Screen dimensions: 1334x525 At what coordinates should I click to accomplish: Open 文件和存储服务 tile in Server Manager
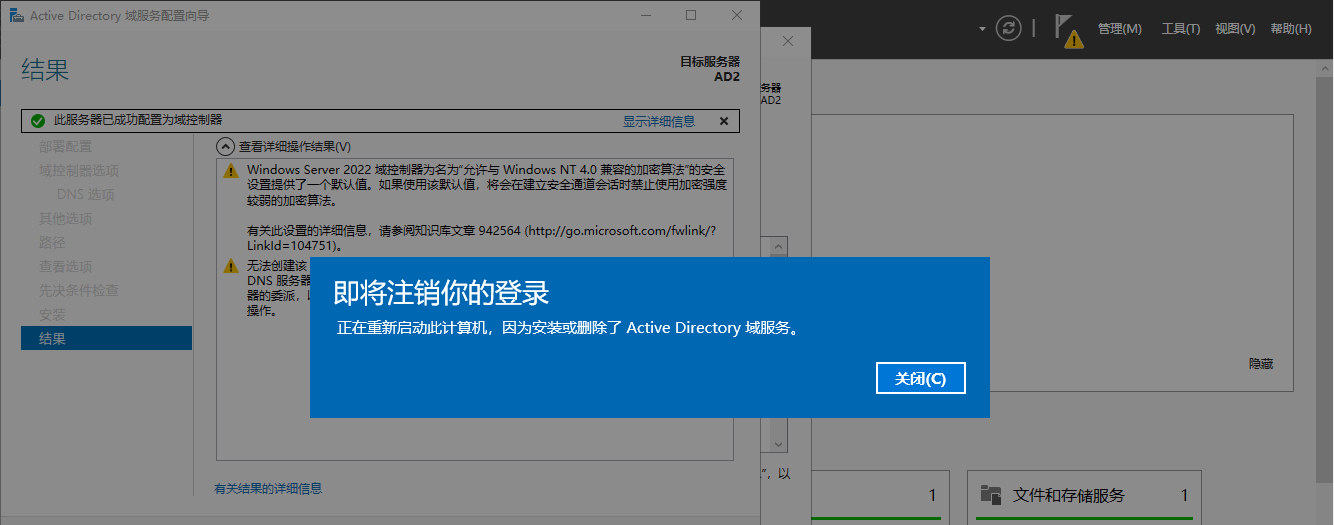[x=1084, y=495]
